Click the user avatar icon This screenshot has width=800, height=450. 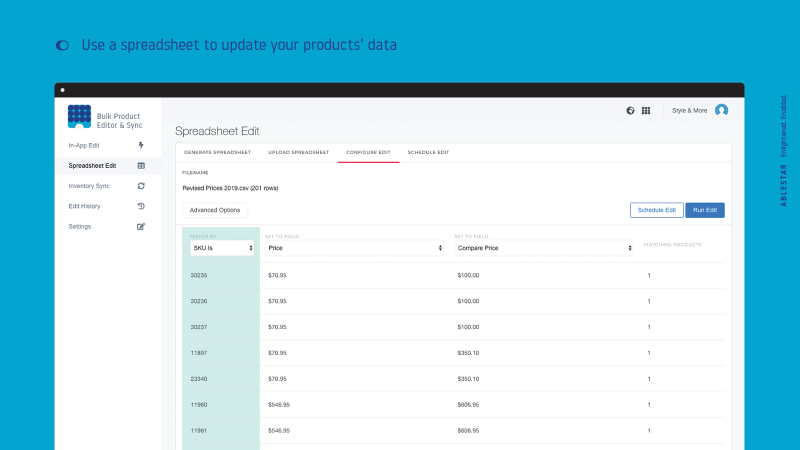coord(721,110)
